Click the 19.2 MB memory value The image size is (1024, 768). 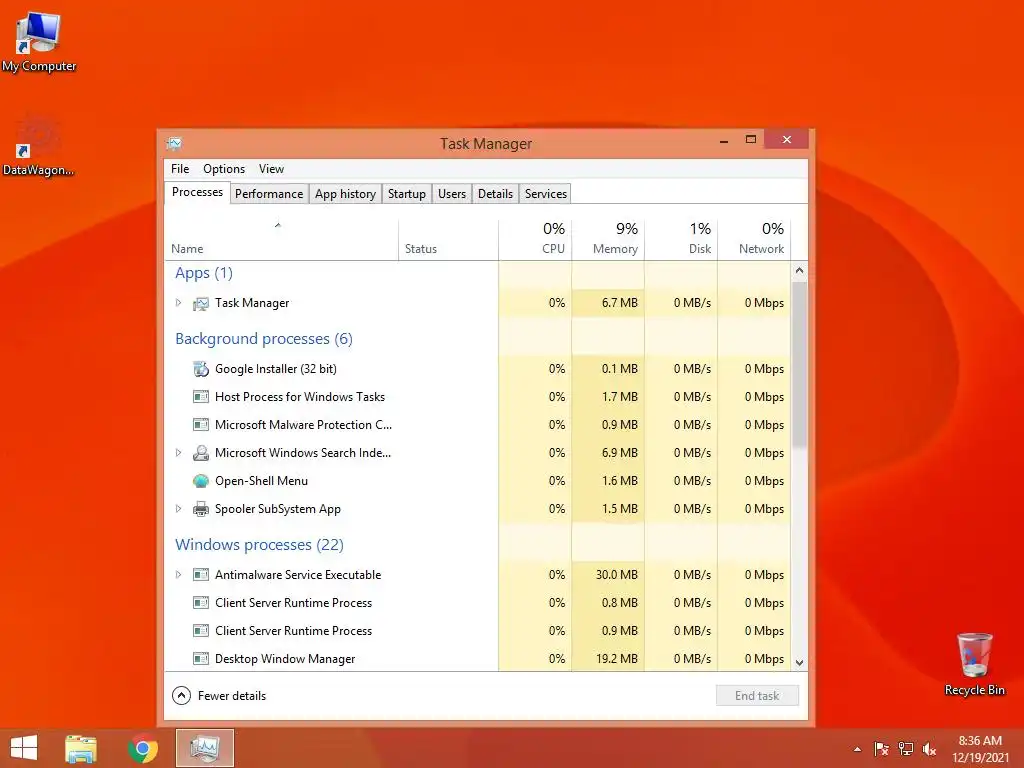[616, 659]
